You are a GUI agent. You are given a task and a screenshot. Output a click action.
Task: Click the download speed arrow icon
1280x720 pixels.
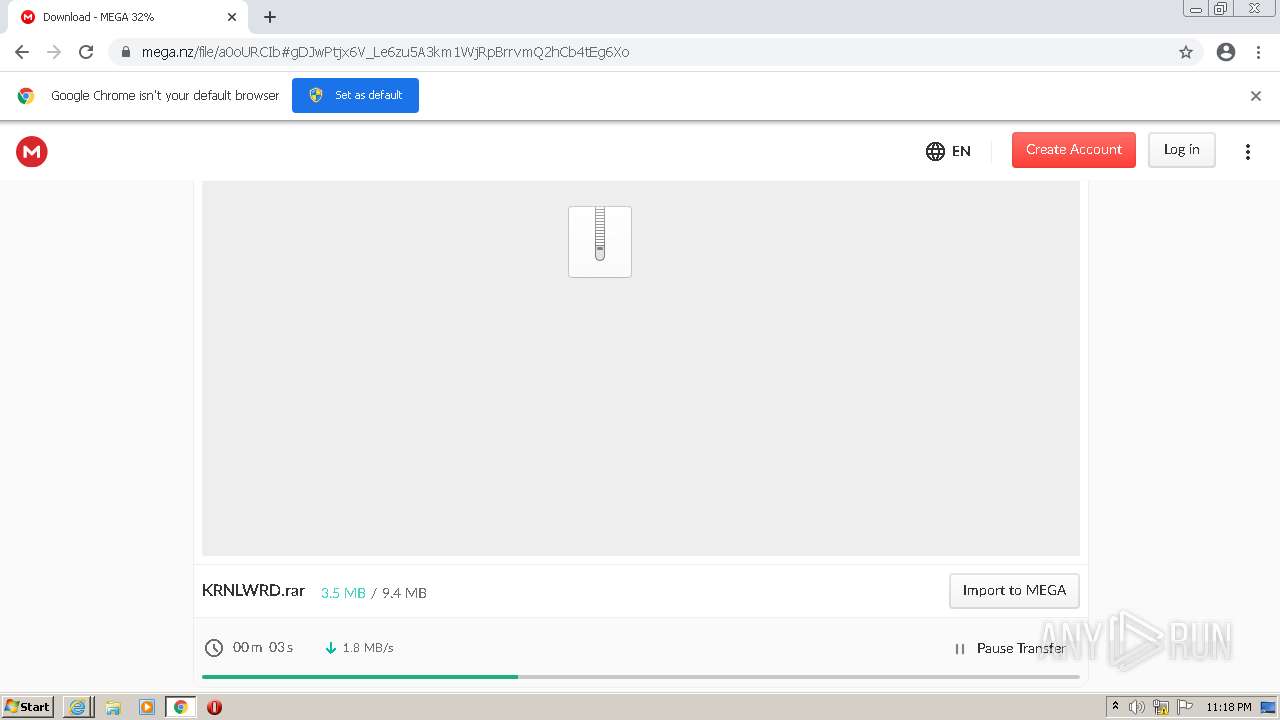click(x=330, y=648)
